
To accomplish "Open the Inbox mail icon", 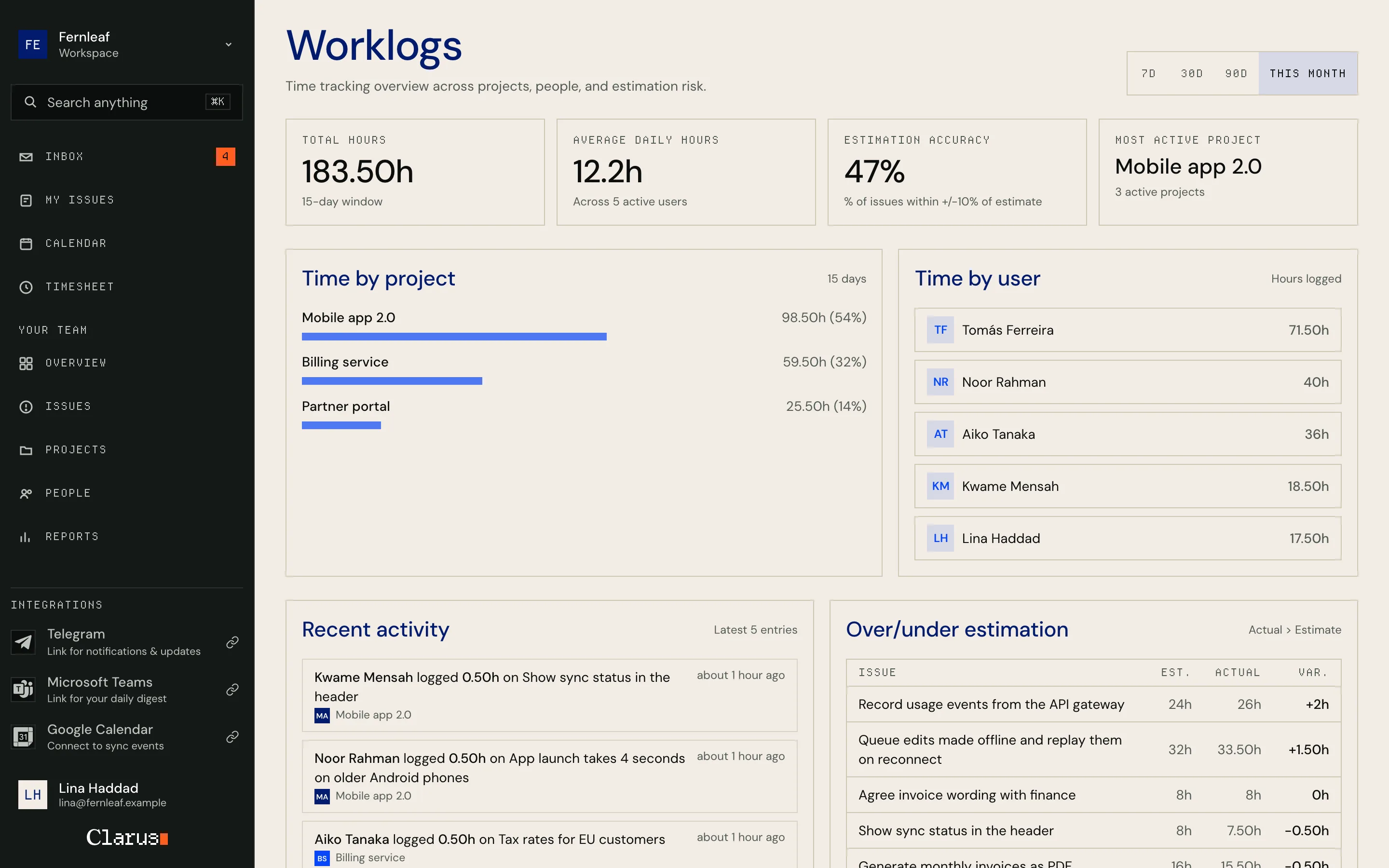I will pyautogui.click(x=26, y=157).
